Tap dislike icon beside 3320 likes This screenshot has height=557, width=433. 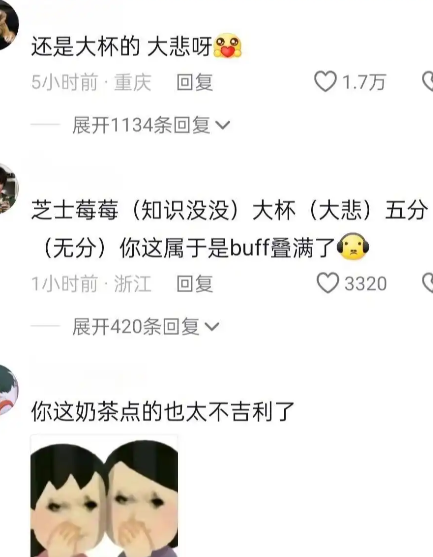[x=428, y=283]
